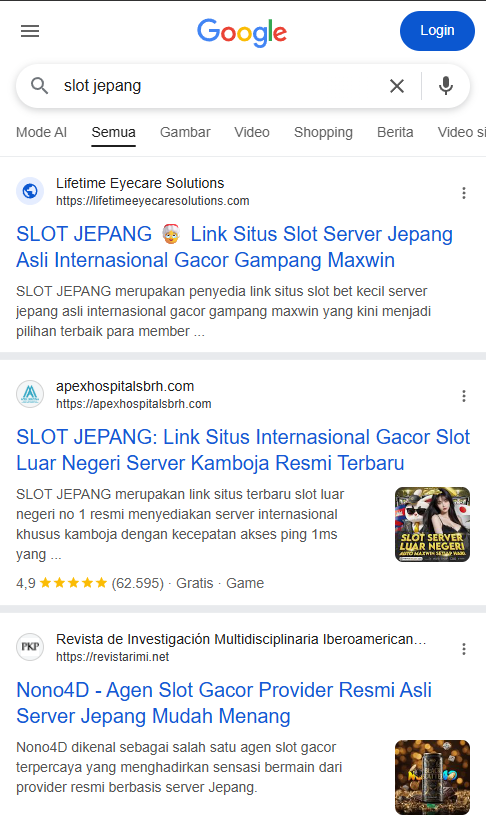Click the blue Login button
This screenshot has width=486, height=825.
tap(437, 31)
